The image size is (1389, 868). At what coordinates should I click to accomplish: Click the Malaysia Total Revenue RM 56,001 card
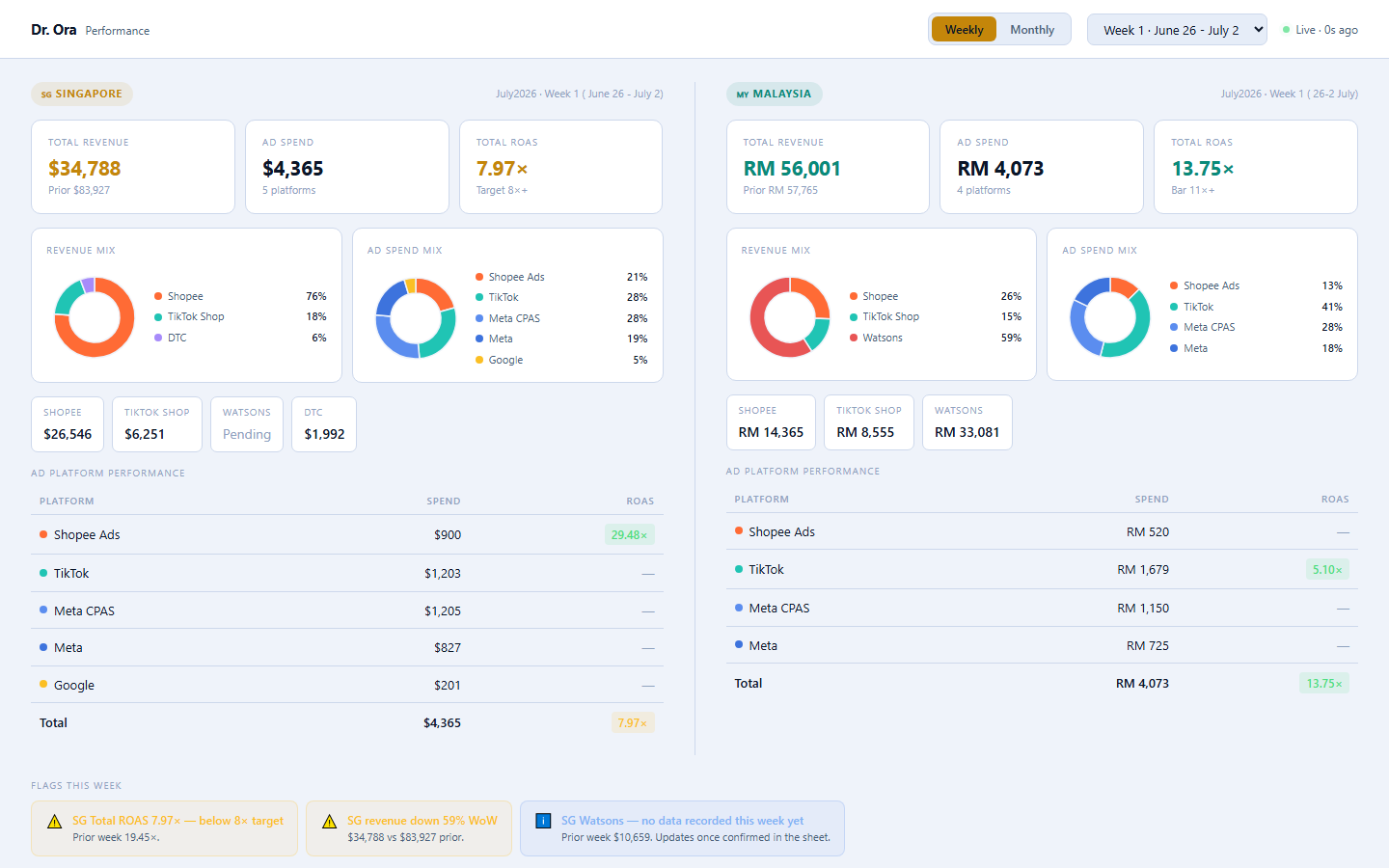click(828, 167)
